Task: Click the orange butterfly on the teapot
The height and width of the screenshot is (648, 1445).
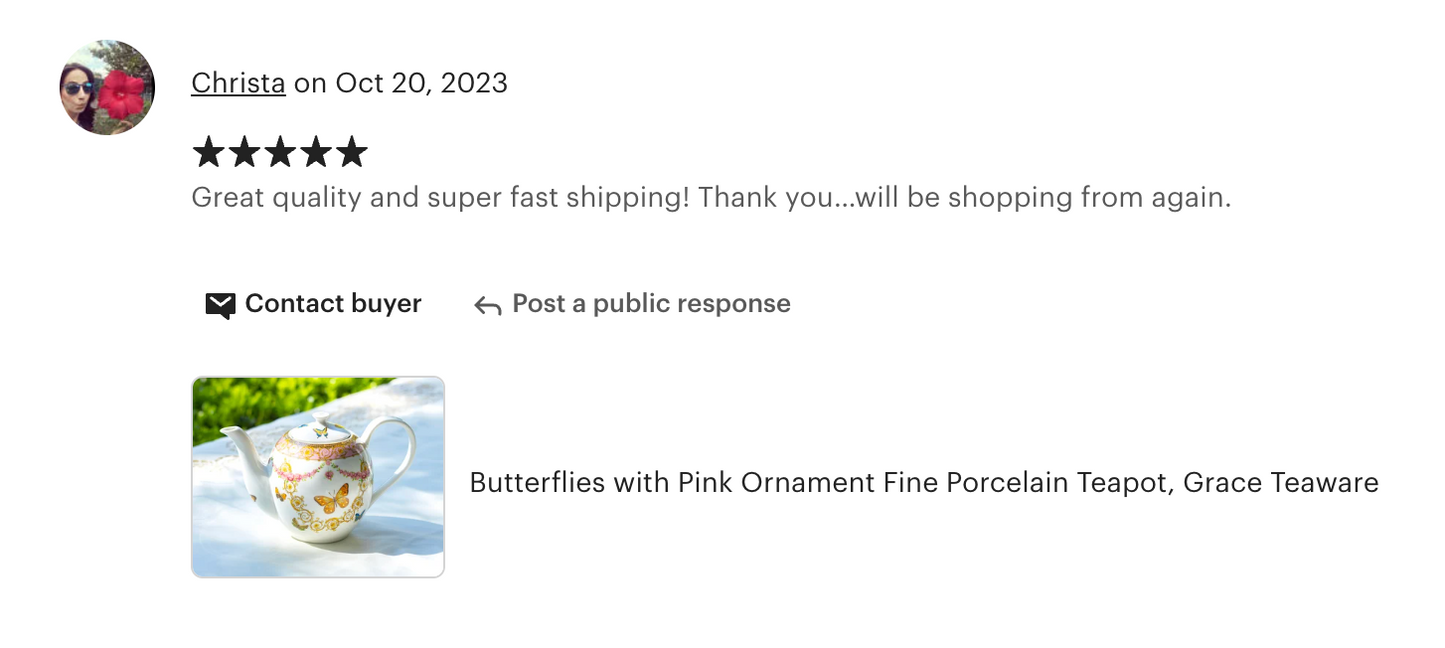Action: pos(332,496)
